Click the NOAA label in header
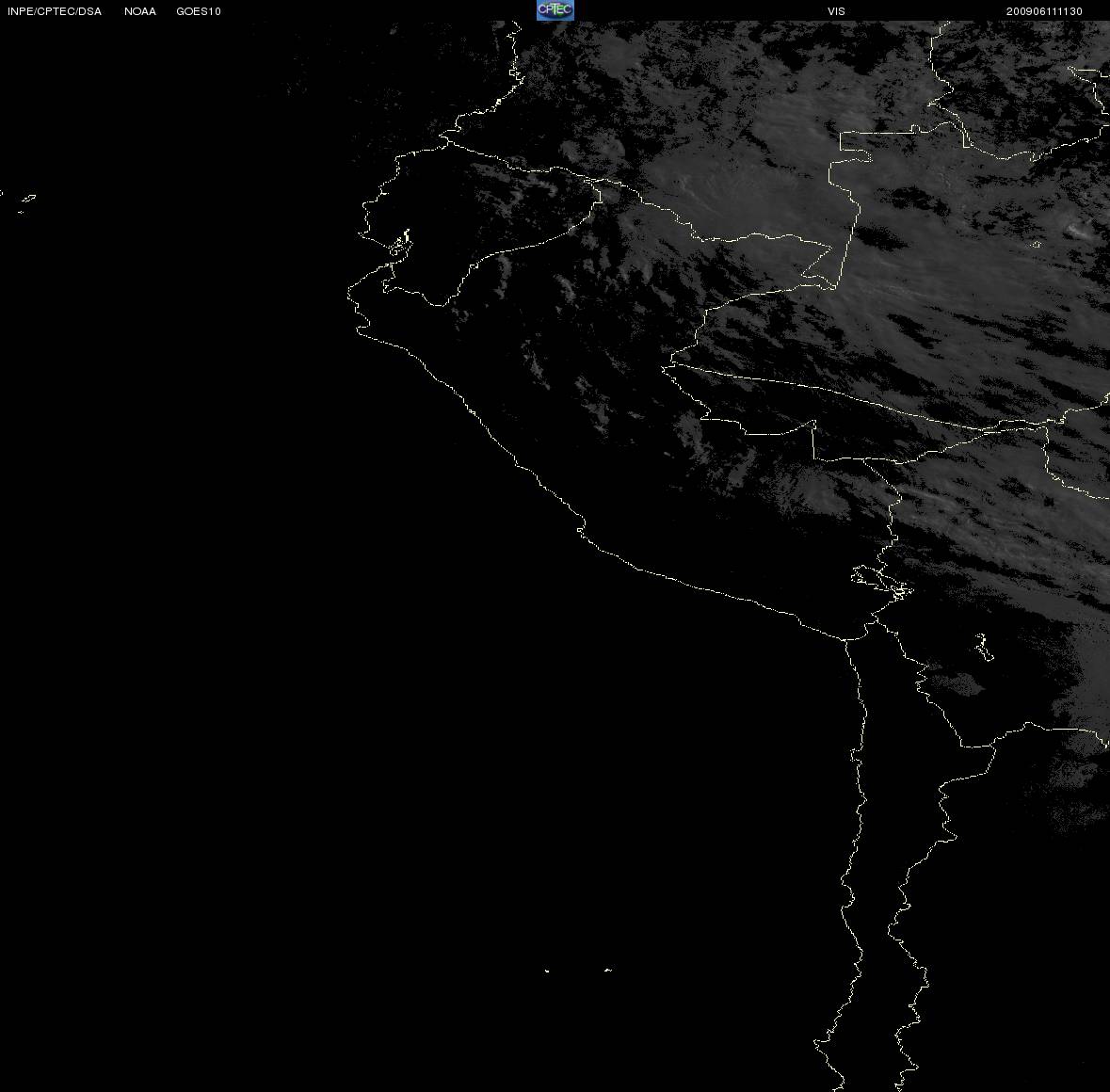This screenshot has width=1110, height=1092. click(140, 11)
